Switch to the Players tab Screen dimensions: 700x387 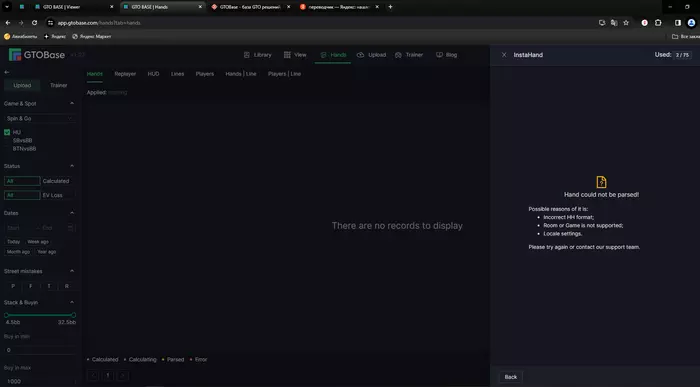pyautogui.click(x=204, y=74)
